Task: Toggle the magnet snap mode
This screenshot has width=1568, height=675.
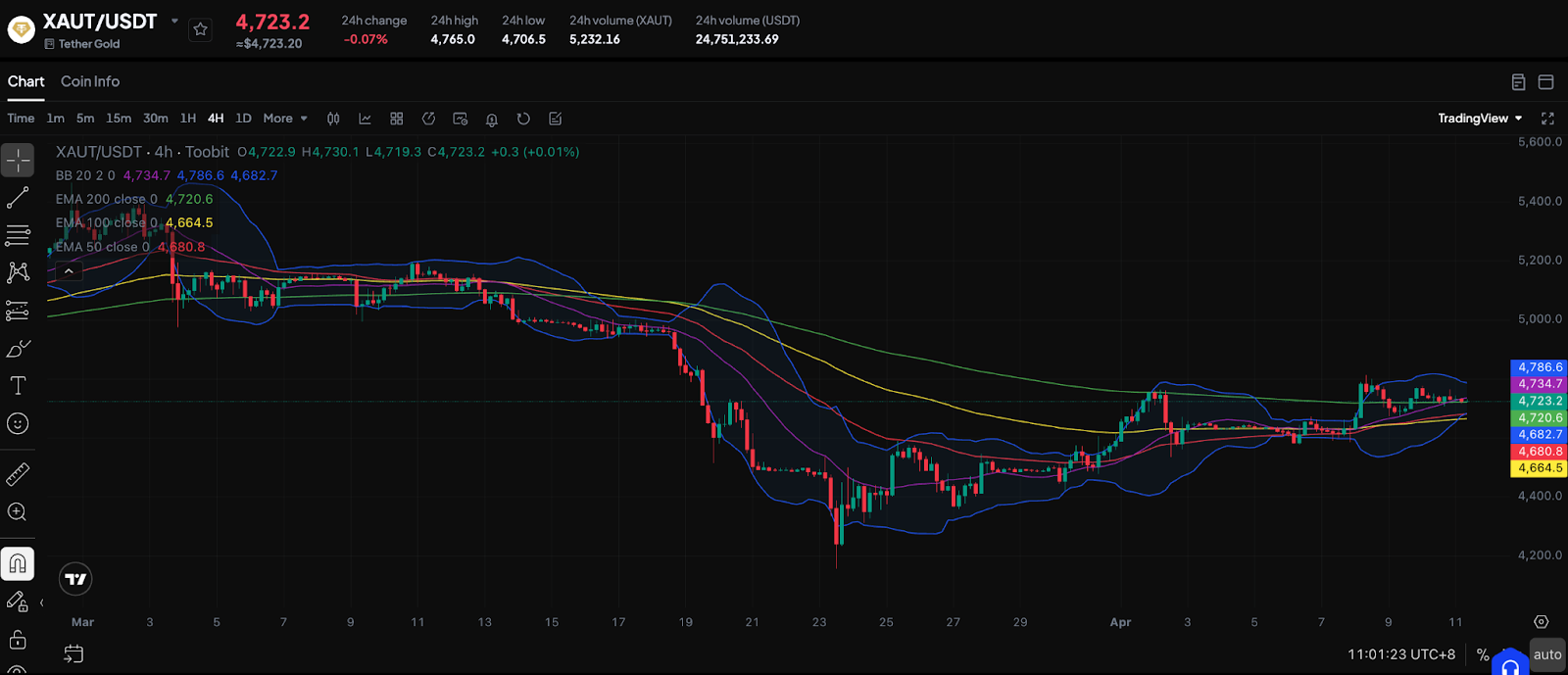Action: tap(18, 564)
